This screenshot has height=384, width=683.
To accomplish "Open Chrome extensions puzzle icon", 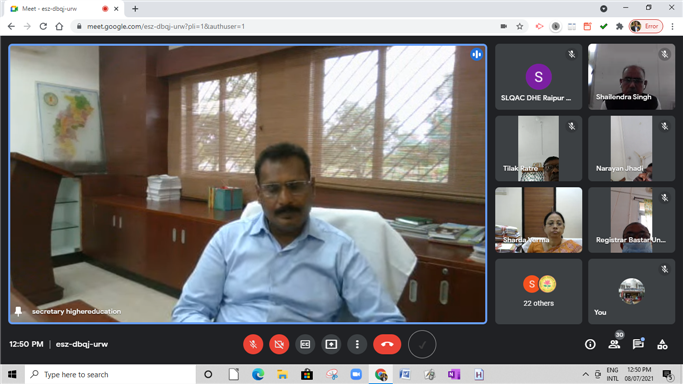I will 619,27.
